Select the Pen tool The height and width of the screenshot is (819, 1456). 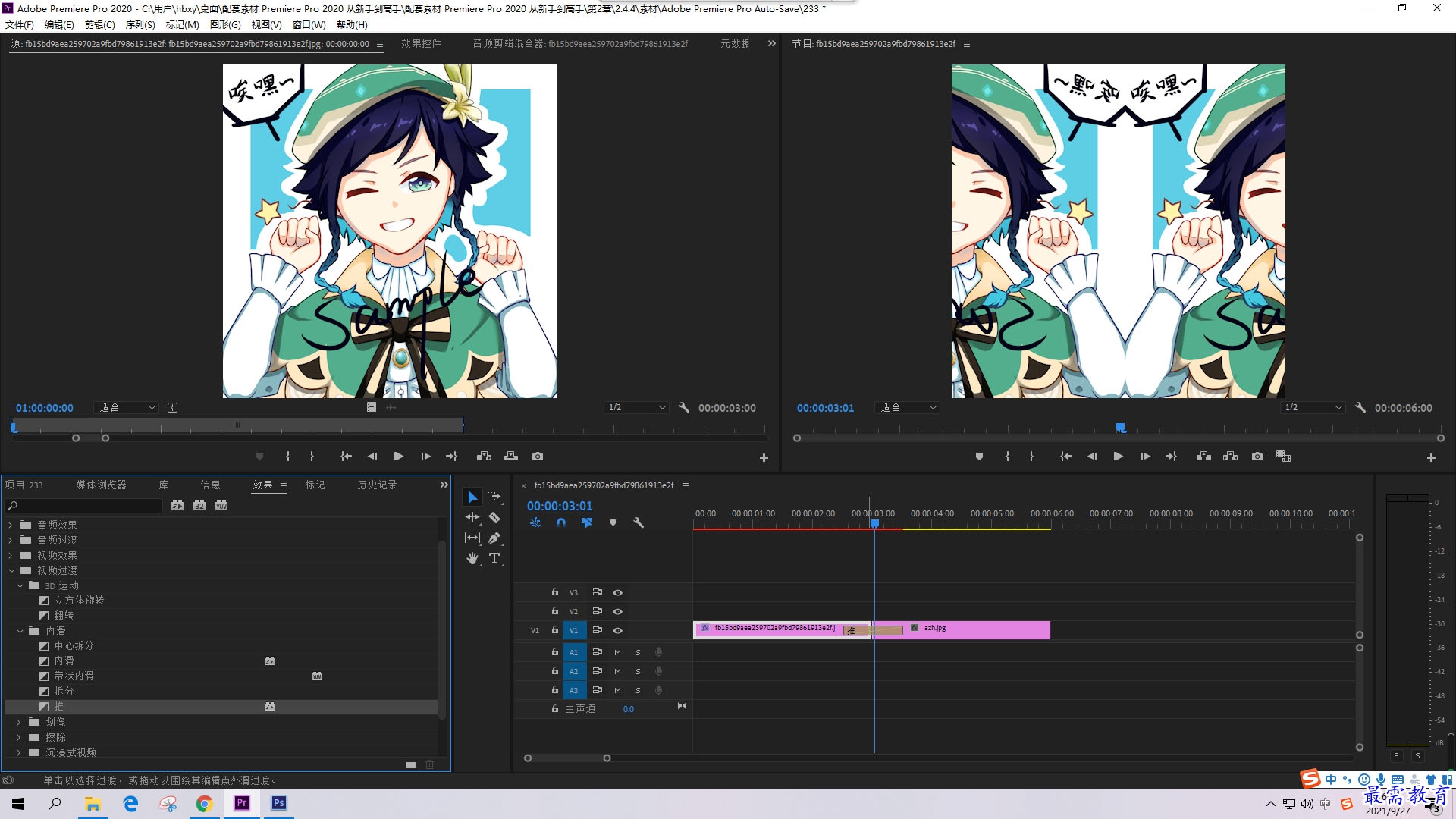494,538
